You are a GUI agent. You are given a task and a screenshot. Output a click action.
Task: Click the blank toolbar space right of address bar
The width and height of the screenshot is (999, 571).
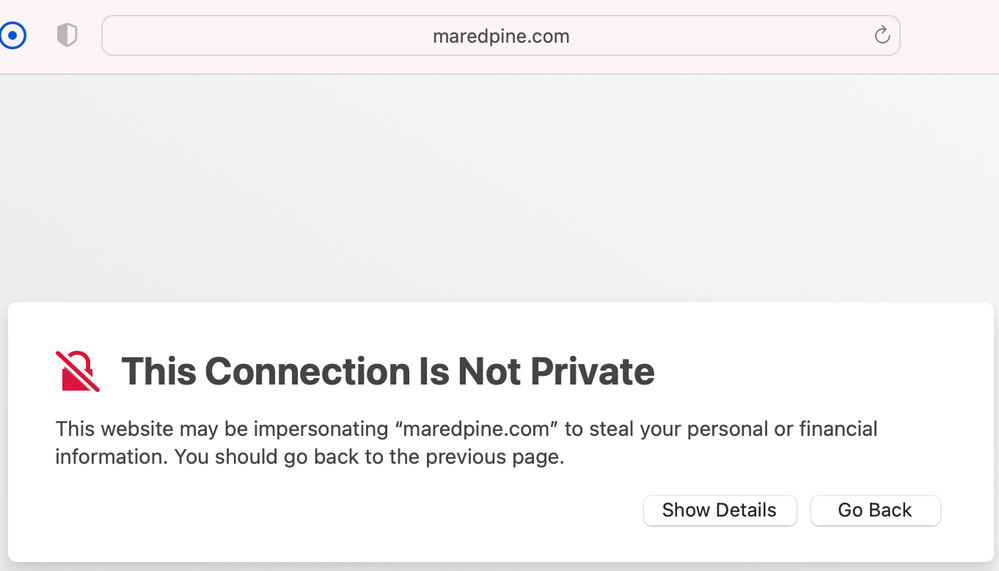click(950, 36)
